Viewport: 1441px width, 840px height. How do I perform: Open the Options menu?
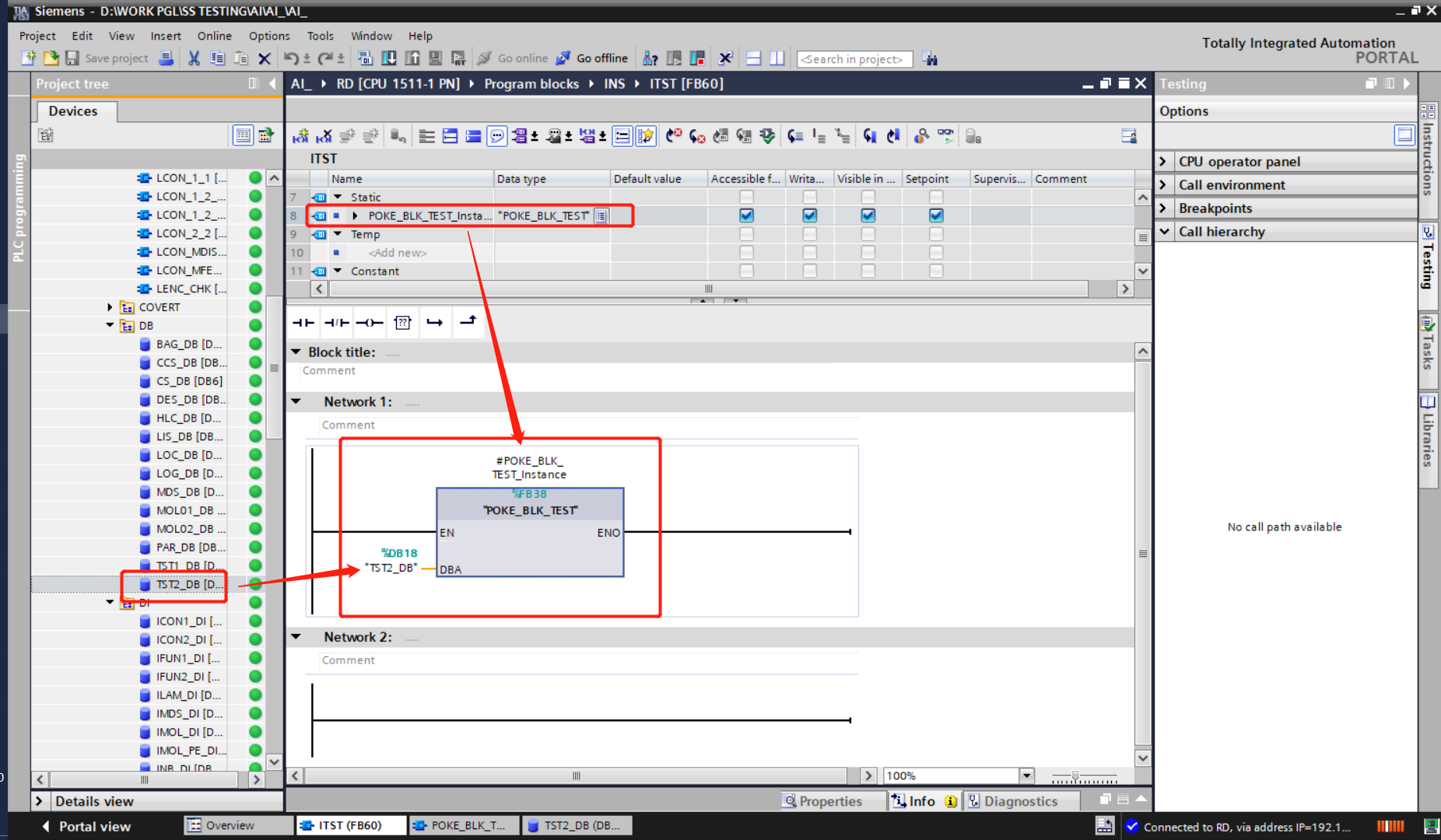(x=269, y=36)
